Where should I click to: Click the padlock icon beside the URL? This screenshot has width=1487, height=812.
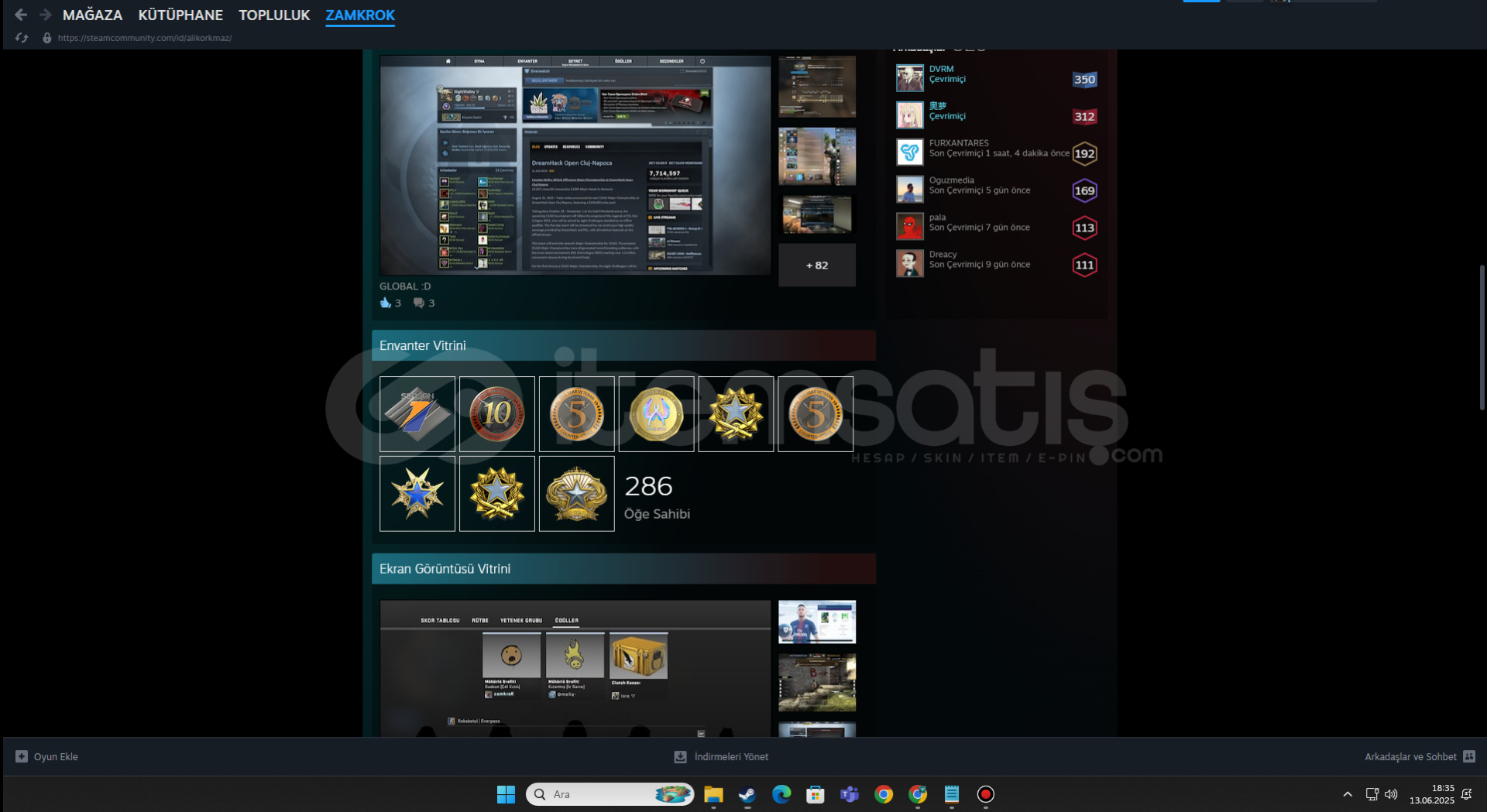(47, 37)
